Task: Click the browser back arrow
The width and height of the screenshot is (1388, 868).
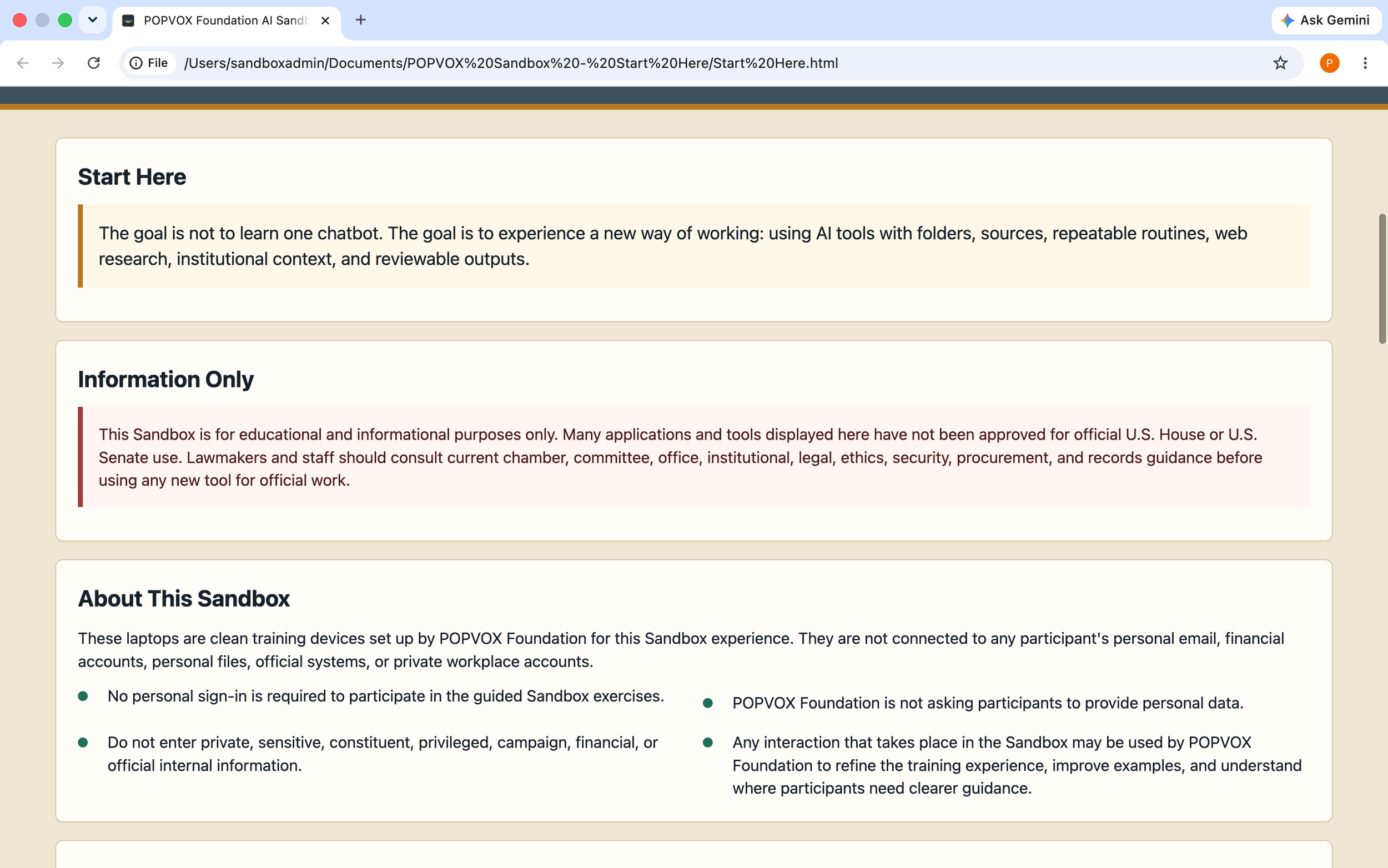Action: coord(23,63)
